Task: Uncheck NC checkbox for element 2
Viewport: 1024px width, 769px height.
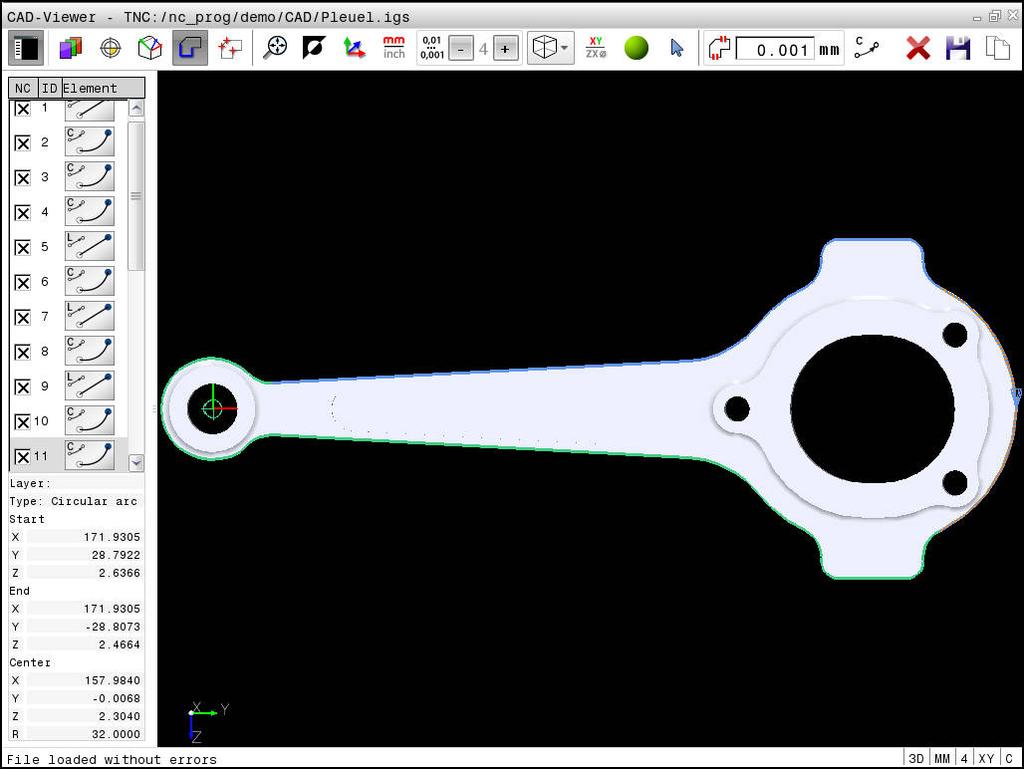Action: [x=22, y=143]
